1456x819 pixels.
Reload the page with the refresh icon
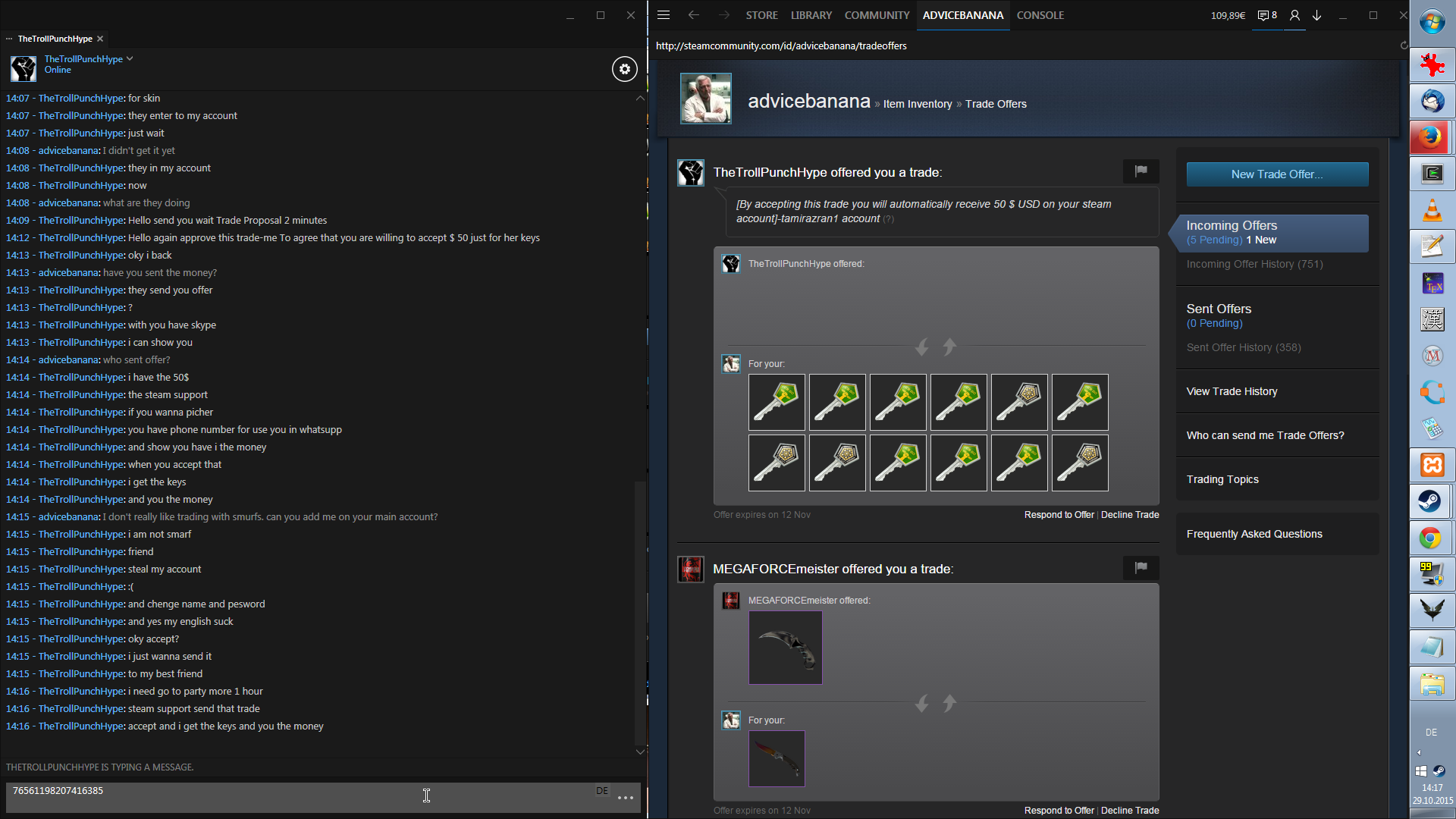1404,45
